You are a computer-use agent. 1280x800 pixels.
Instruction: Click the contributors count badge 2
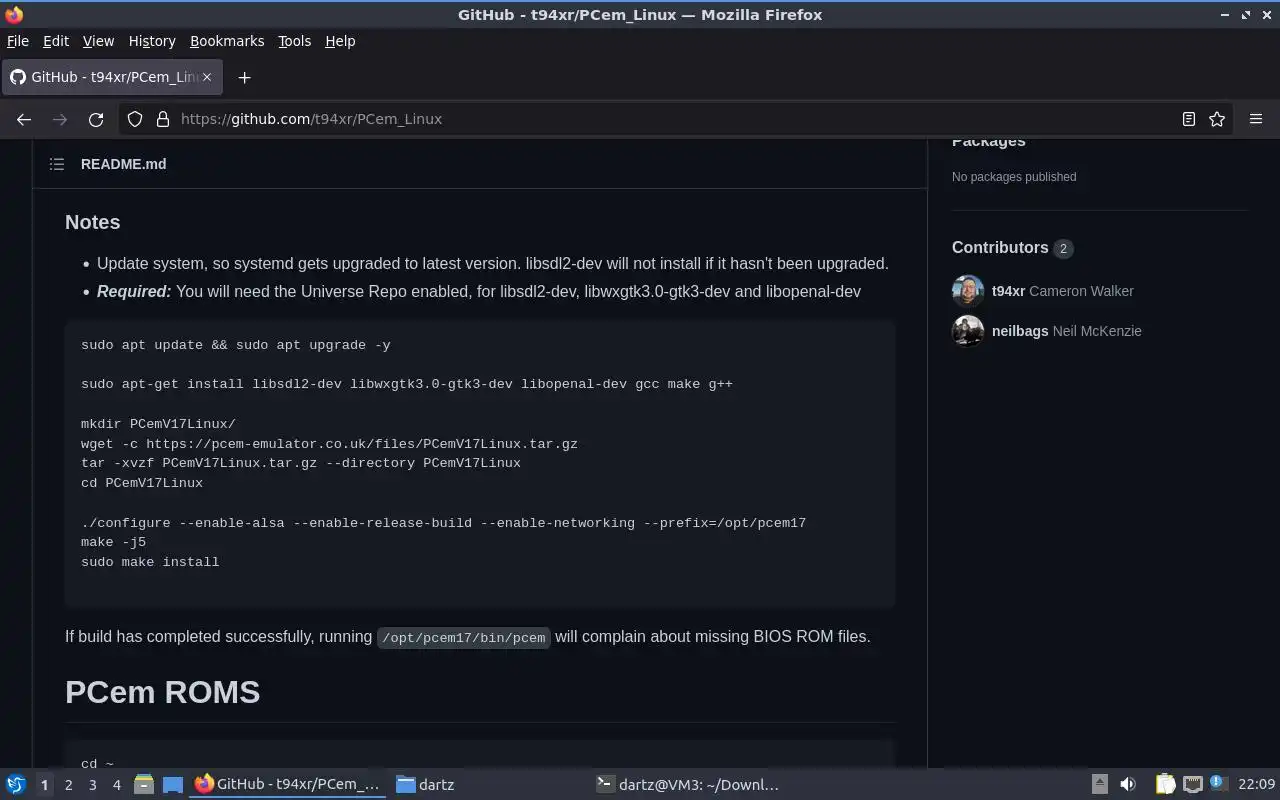tap(1063, 248)
